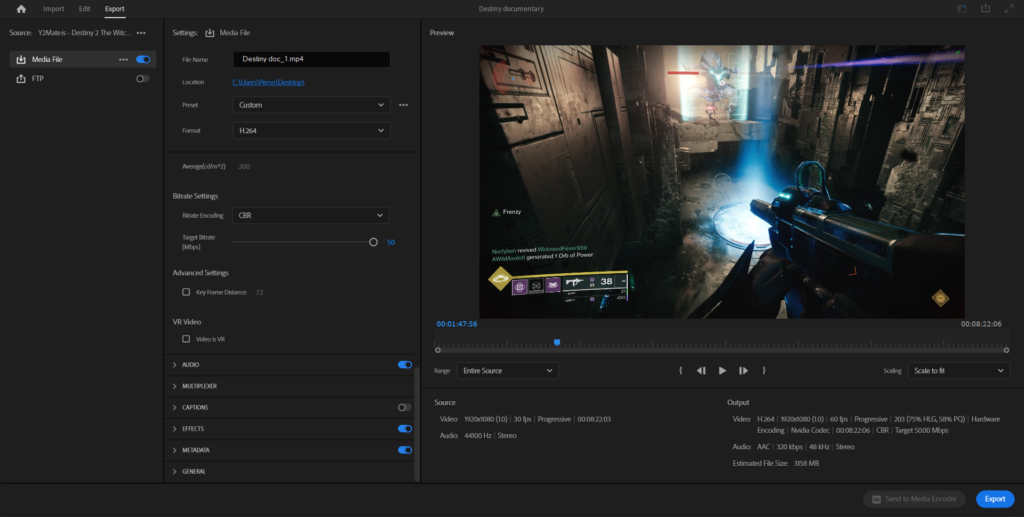Open Media File row three-dot menu
Screen dimensions: 1024x517
[123, 59]
